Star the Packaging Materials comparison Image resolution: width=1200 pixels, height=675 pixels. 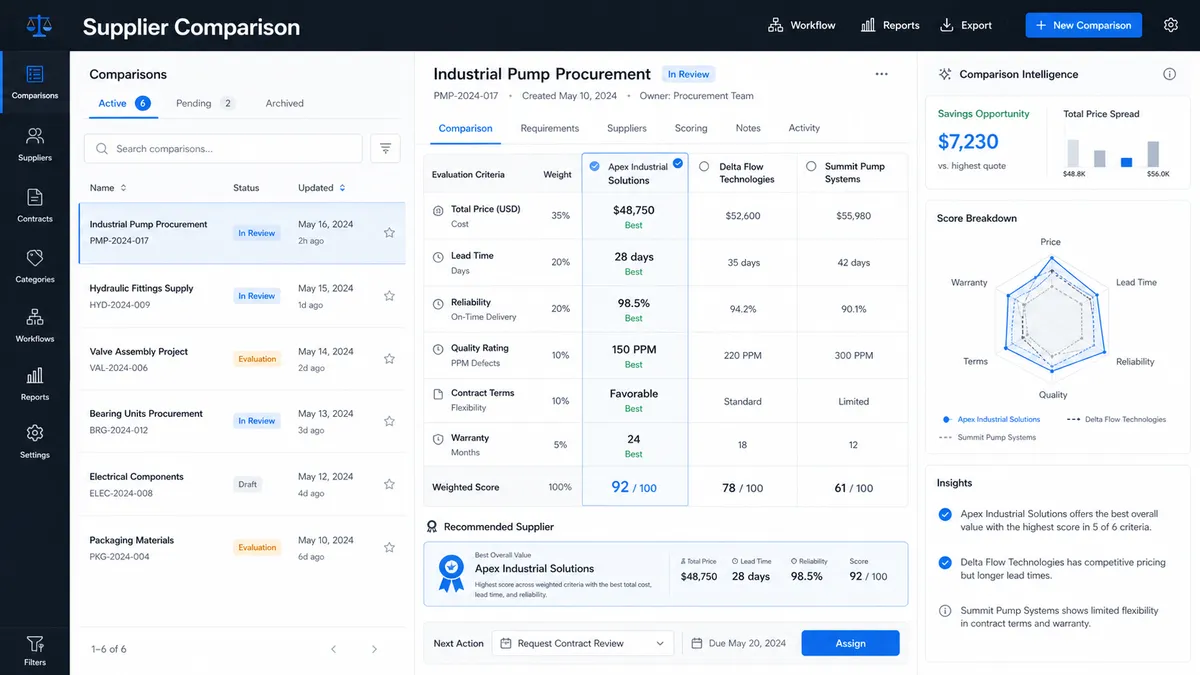point(389,547)
